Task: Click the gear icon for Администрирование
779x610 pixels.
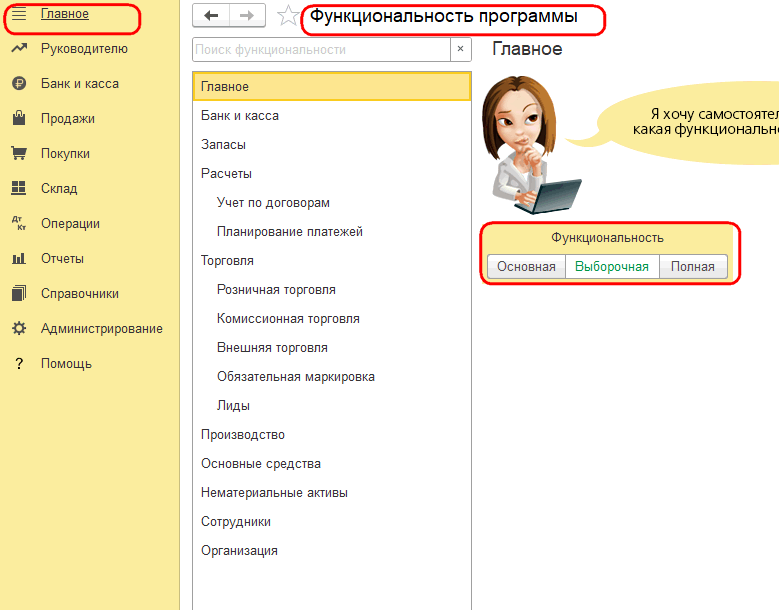Action: coord(19,328)
